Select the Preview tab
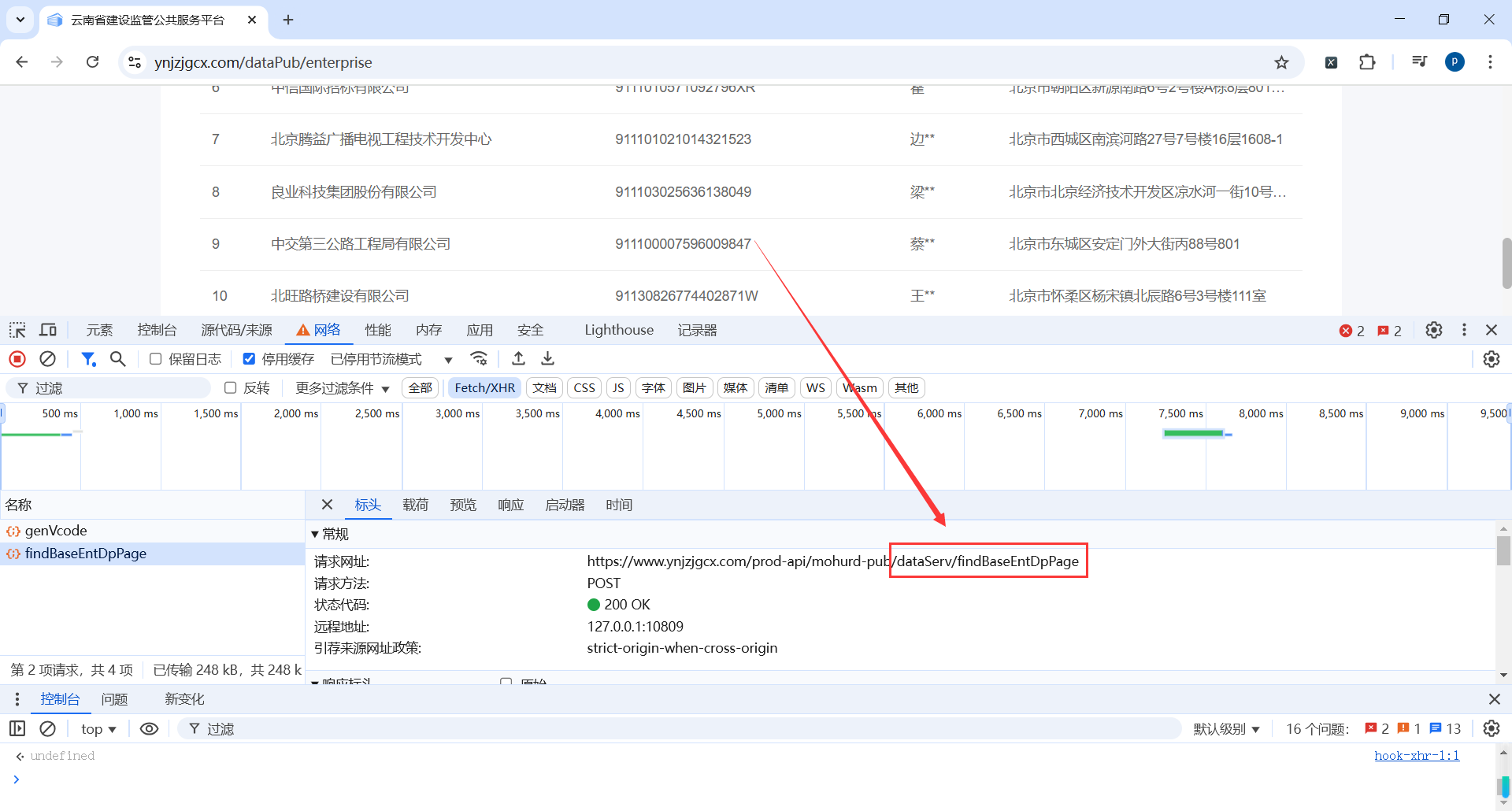1512x811 pixels. pyautogui.click(x=463, y=505)
